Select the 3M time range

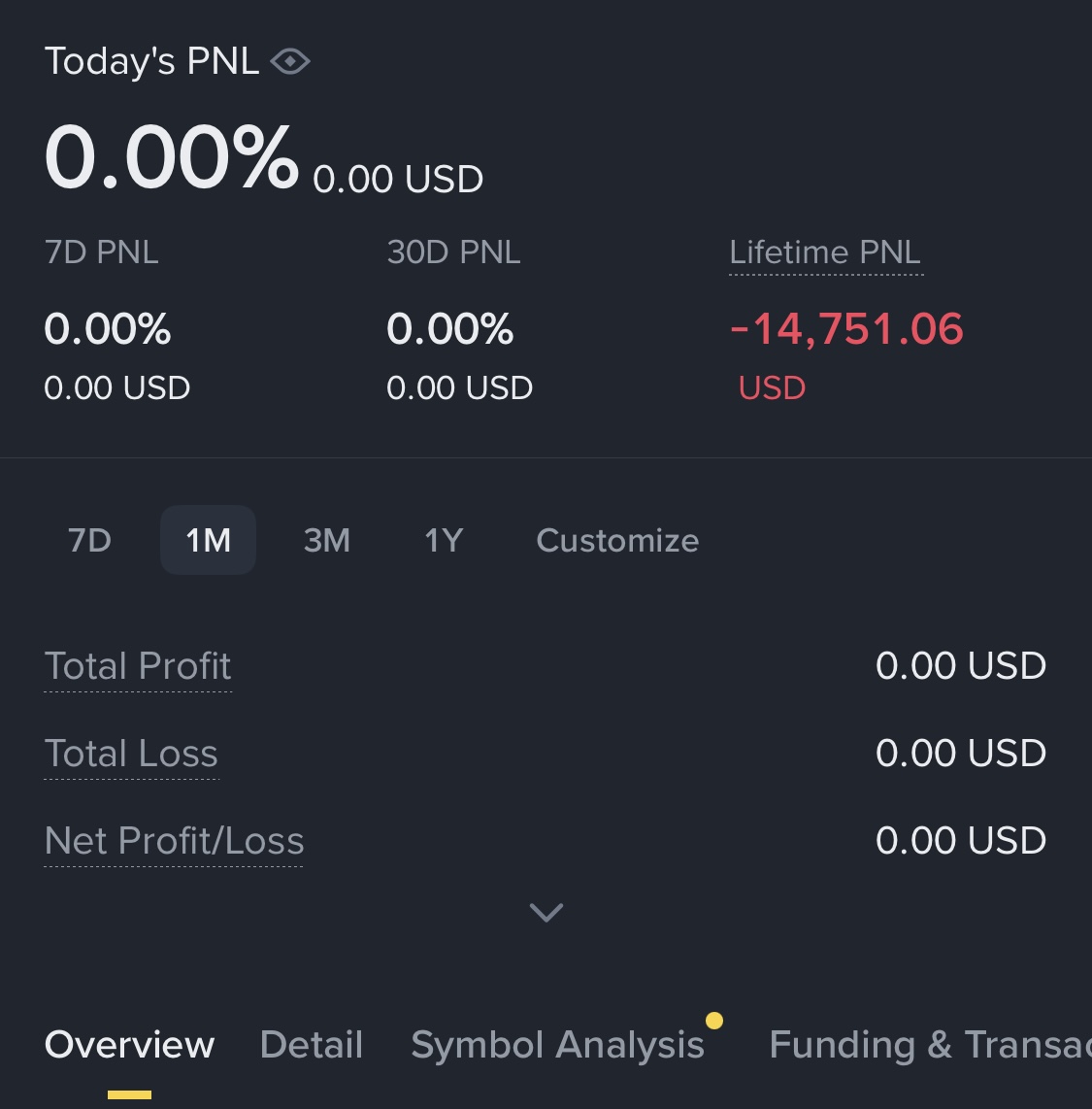tap(326, 540)
